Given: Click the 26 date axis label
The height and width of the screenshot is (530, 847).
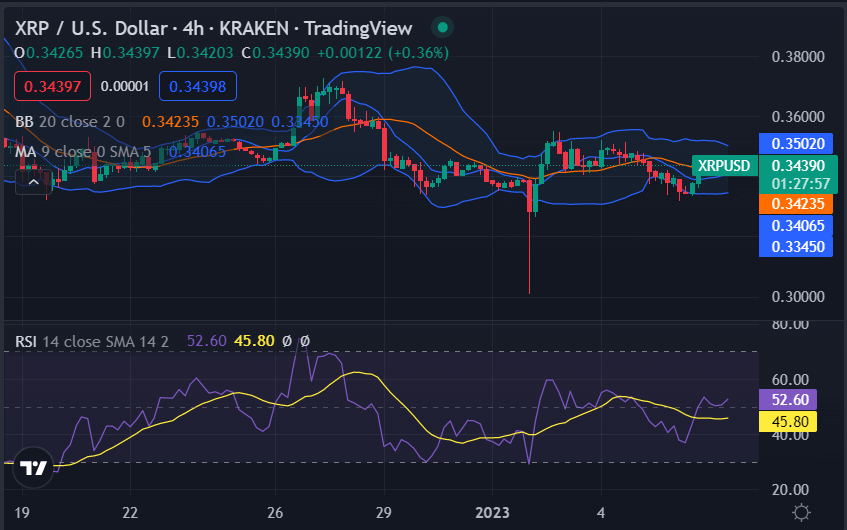Looking at the screenshot, I should 275,513.
